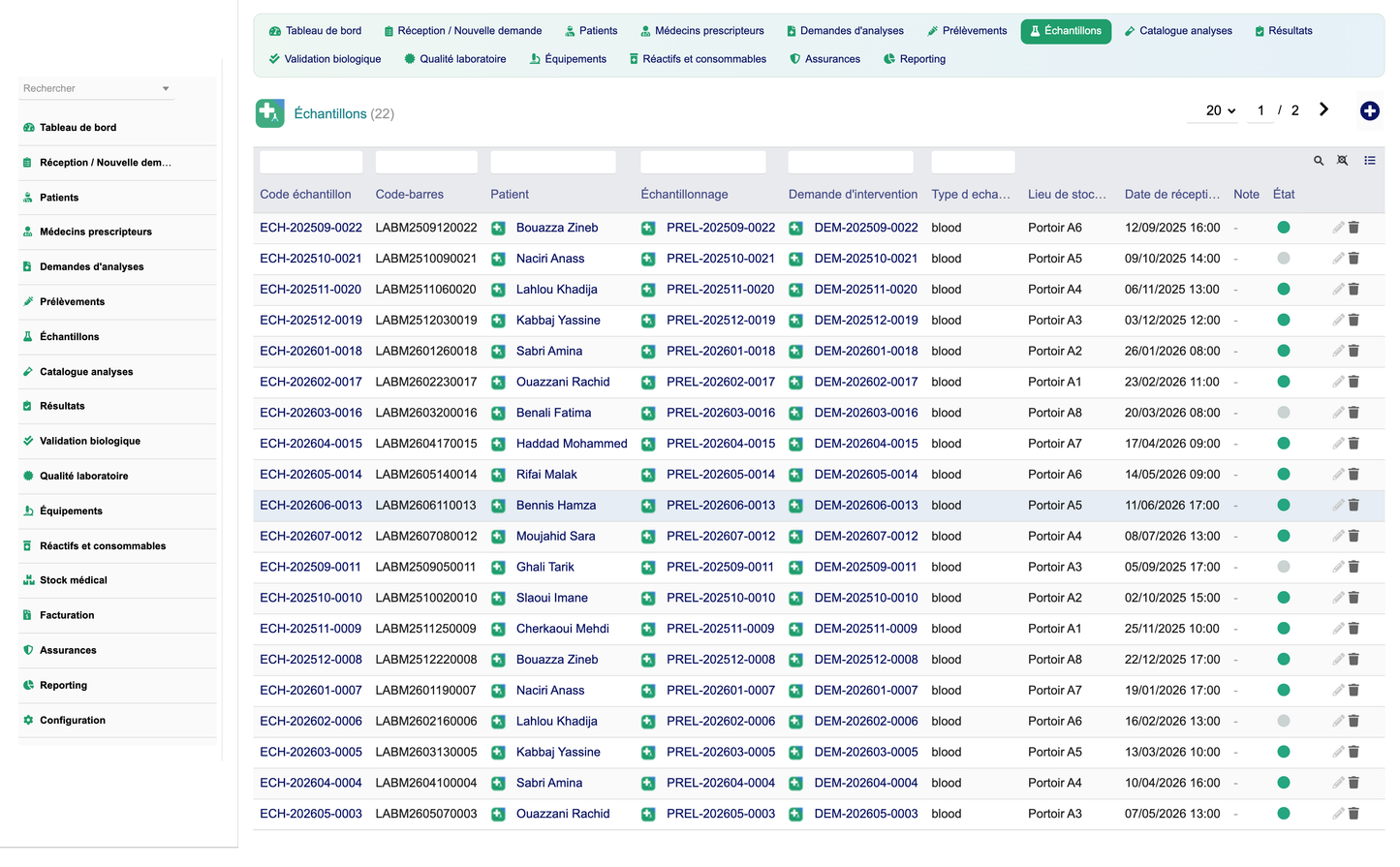Click barcode cell LABM2604170015
This screenshot has width=1400, height=867.
point(426,444)
